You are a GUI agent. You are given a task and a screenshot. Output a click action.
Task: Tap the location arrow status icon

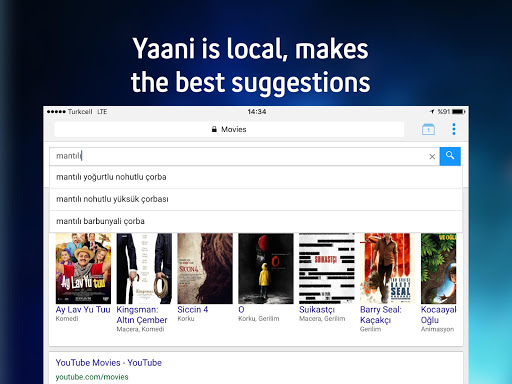(x=432, y=111)
